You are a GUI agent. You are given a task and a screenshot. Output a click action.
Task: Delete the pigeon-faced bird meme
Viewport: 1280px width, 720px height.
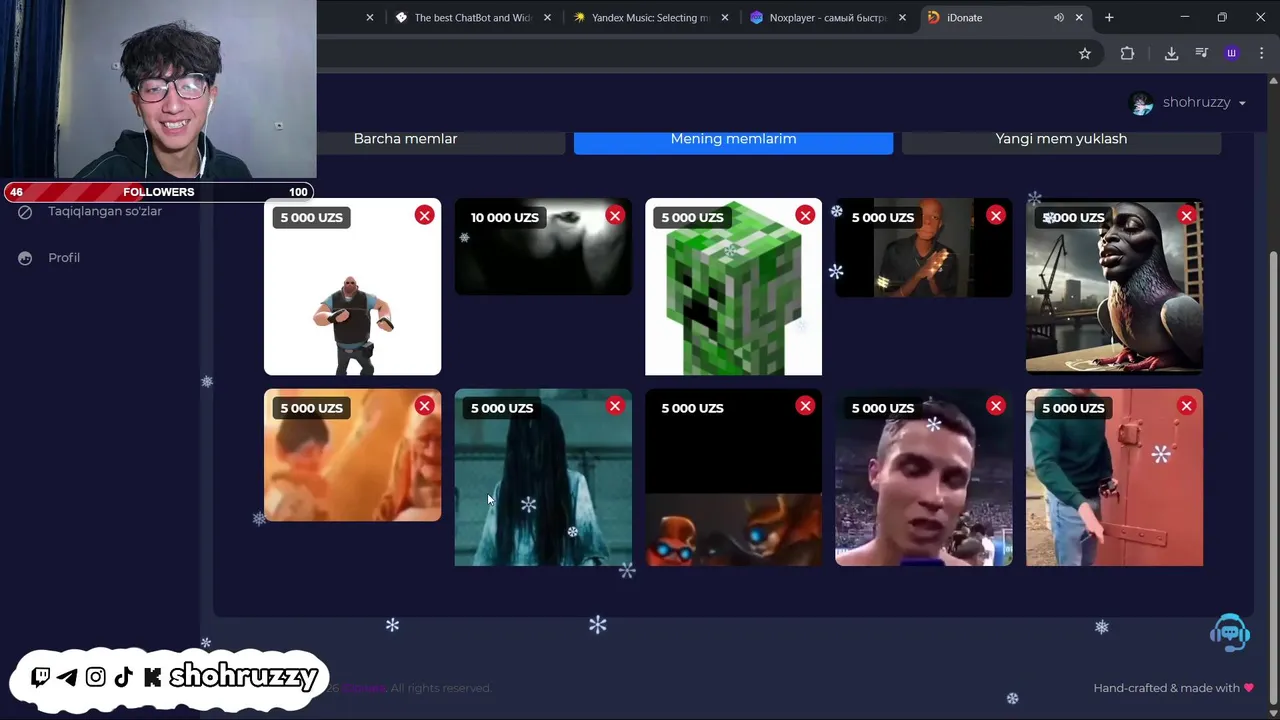click(1186, 215)
